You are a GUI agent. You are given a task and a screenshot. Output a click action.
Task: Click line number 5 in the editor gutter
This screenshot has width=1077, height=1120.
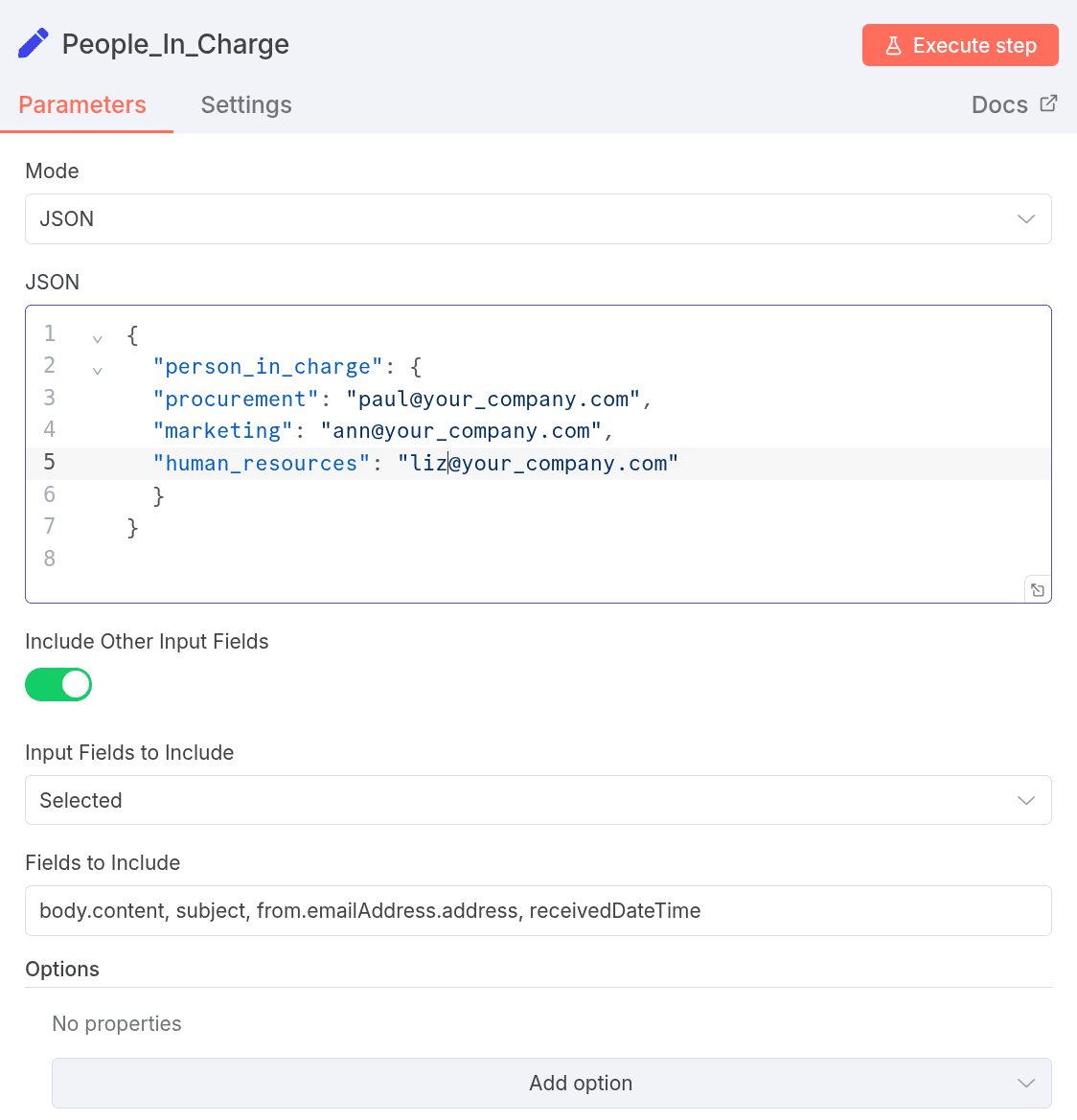tap(50, 463)
